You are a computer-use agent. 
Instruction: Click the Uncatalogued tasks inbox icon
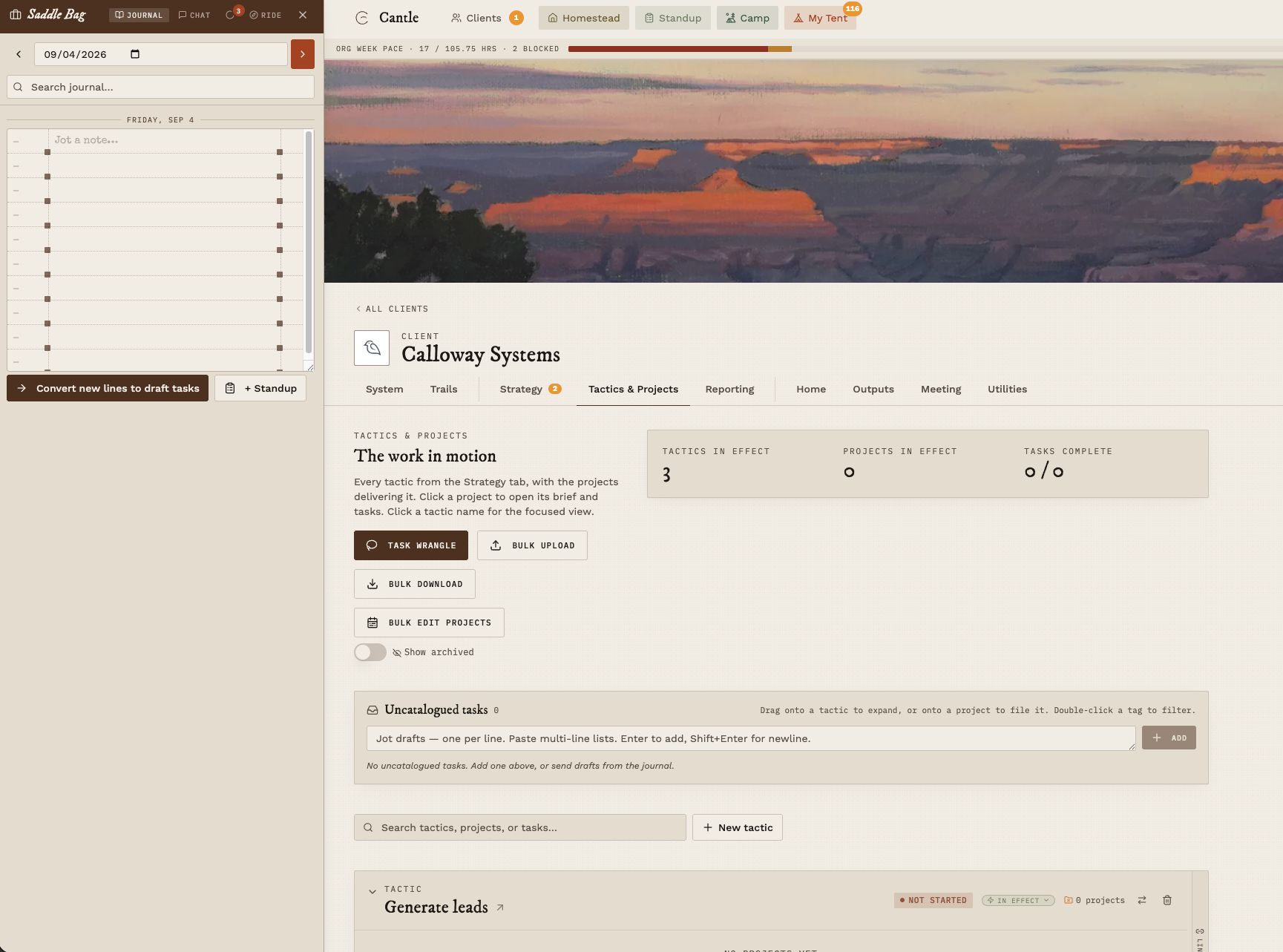point(373,710)
